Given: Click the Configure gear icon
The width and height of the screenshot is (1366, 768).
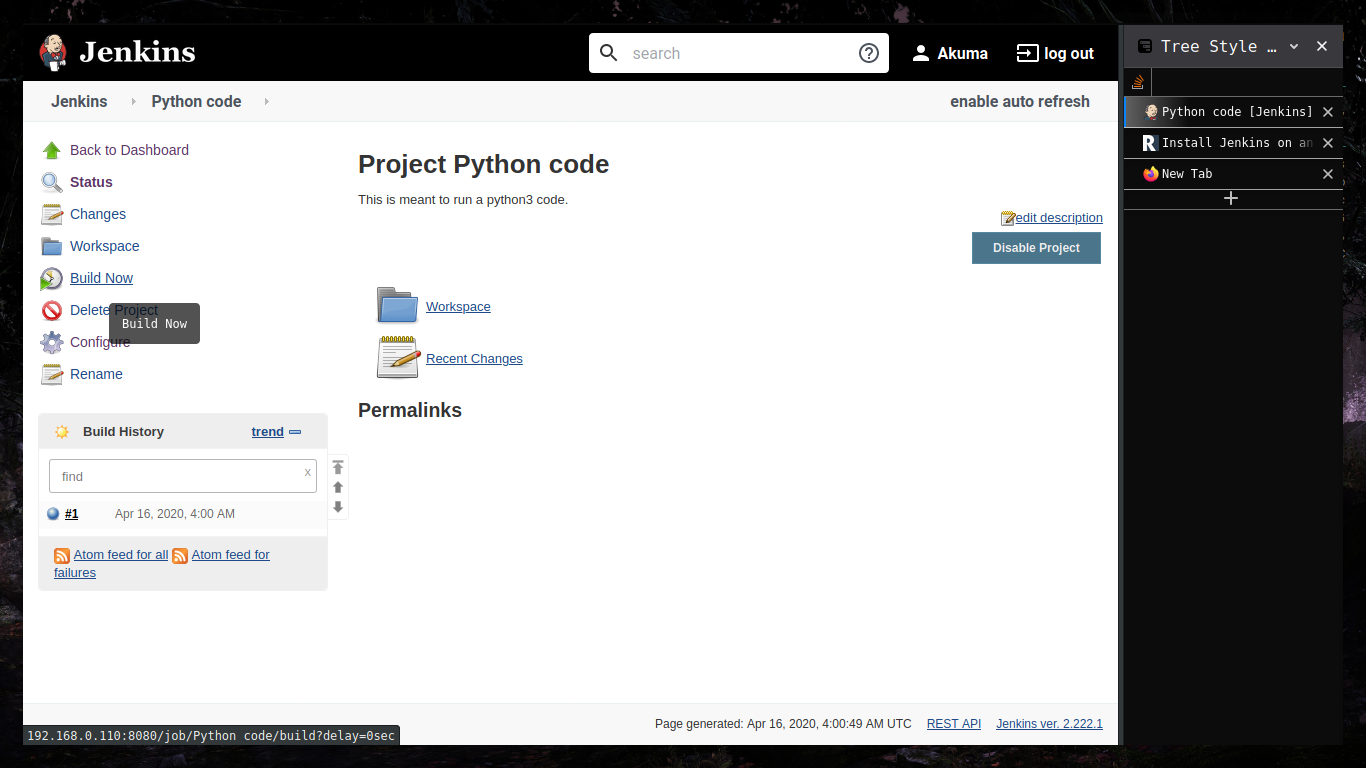Looking at the screenshot, I should tap(52, 342).
